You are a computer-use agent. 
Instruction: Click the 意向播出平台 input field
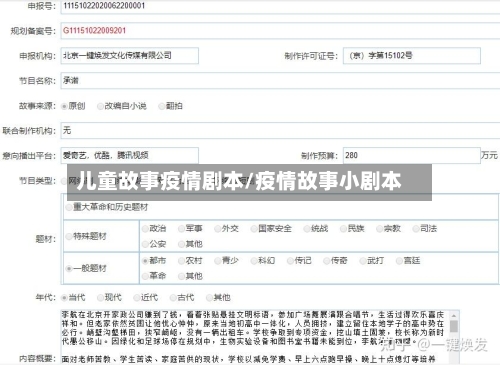(x=130, y=155)
